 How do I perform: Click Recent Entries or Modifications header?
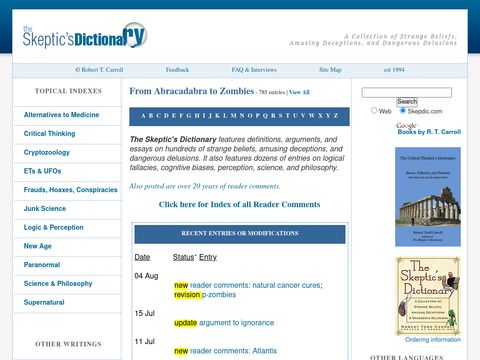coord(240,233)
